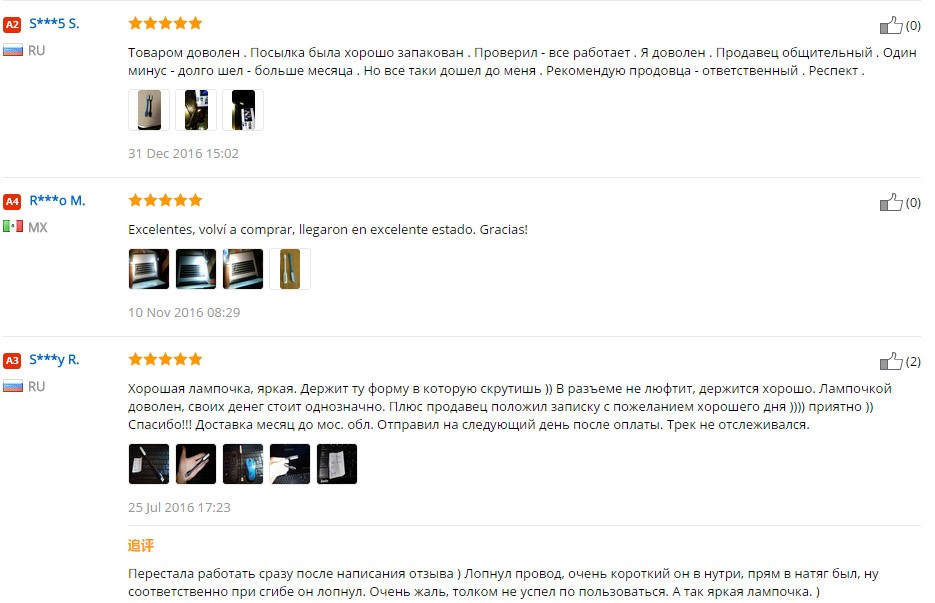Open reviewer profile R***o M.
Image resolution: width=935 pixels, height=603 pixels.
pos(57,201)
